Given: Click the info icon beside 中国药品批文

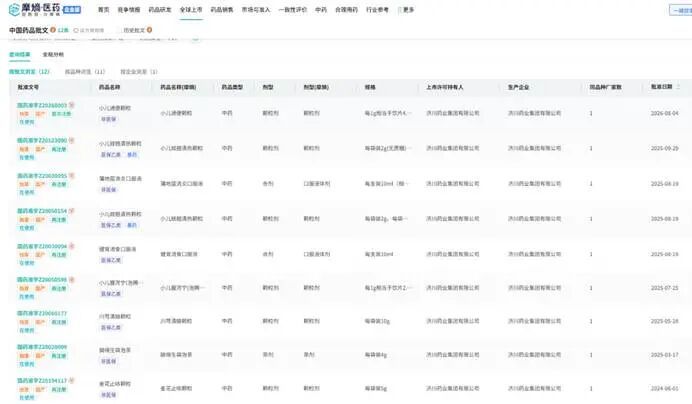Looking at the screenshot, I should 53,30.
